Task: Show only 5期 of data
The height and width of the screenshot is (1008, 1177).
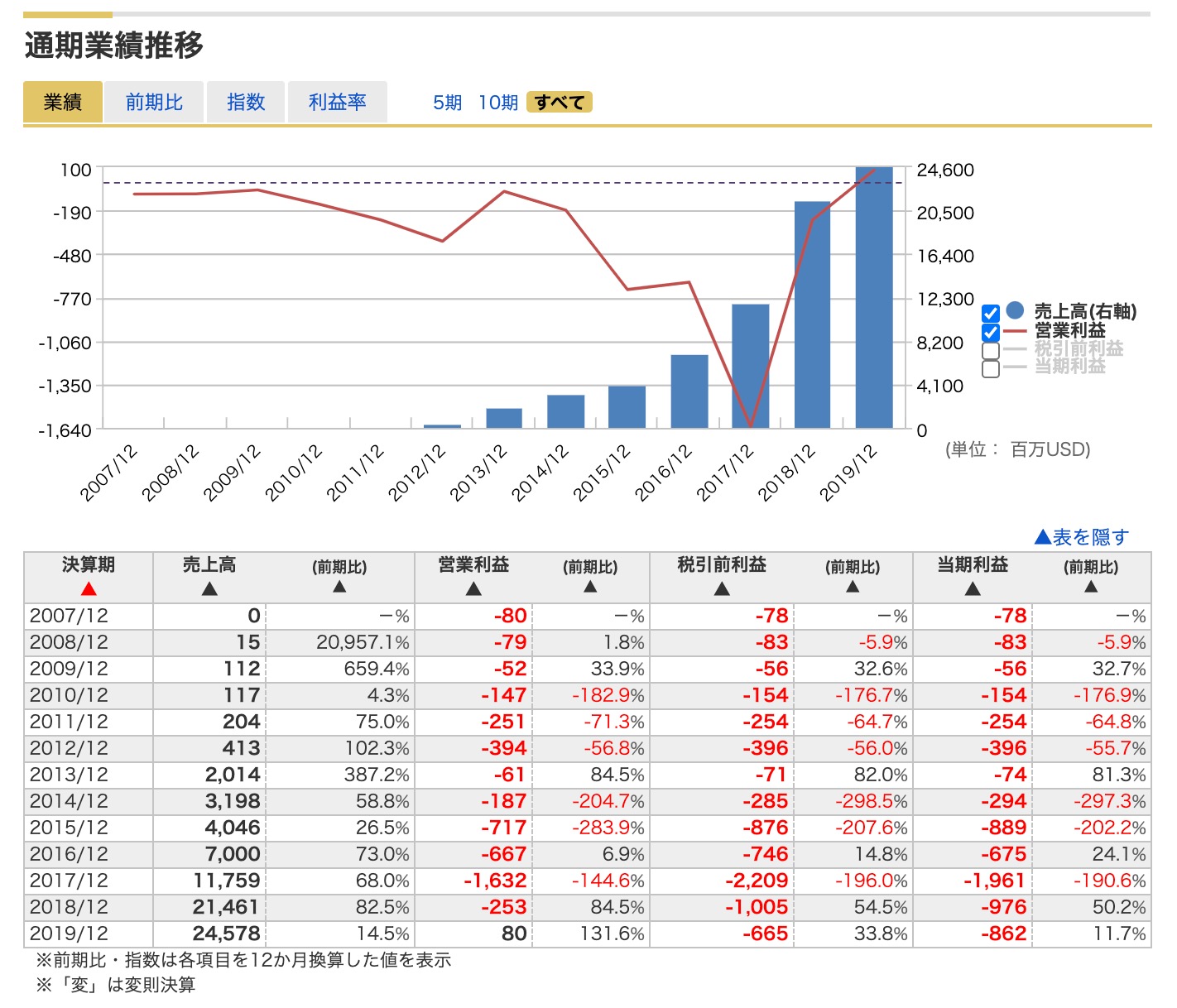Action: [x=447, y=103]
